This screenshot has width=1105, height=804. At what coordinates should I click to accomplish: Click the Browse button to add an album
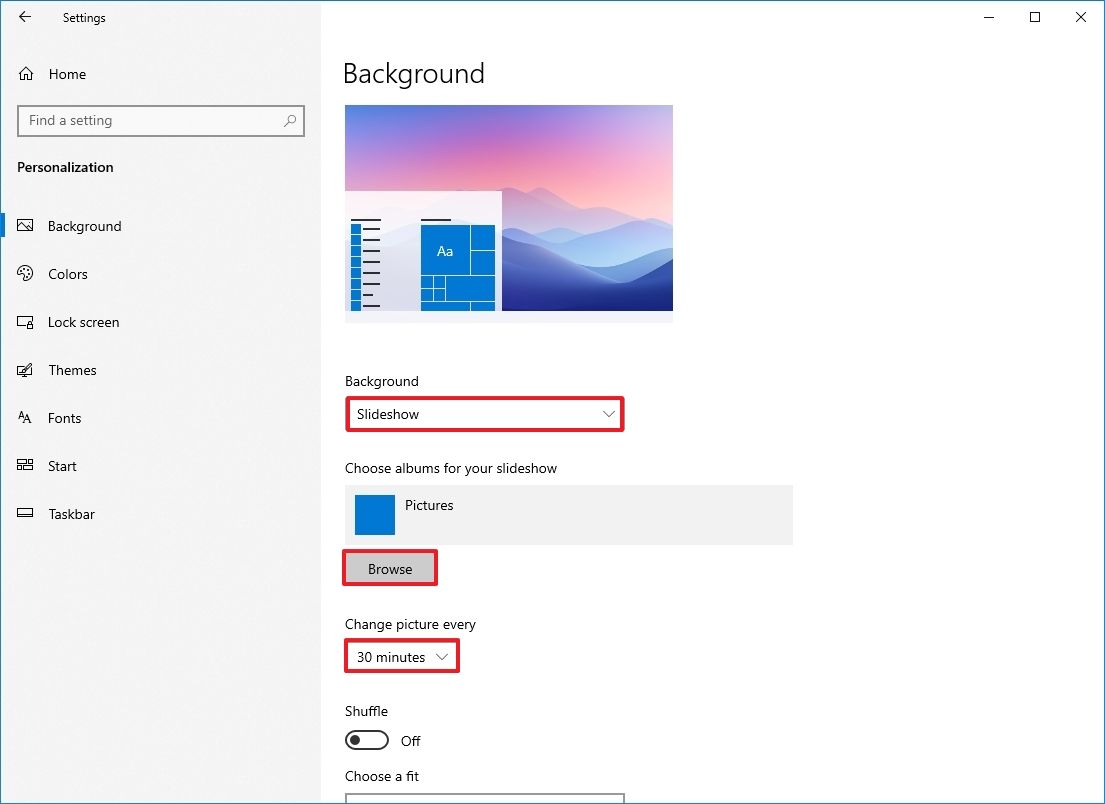pos(390,568)
